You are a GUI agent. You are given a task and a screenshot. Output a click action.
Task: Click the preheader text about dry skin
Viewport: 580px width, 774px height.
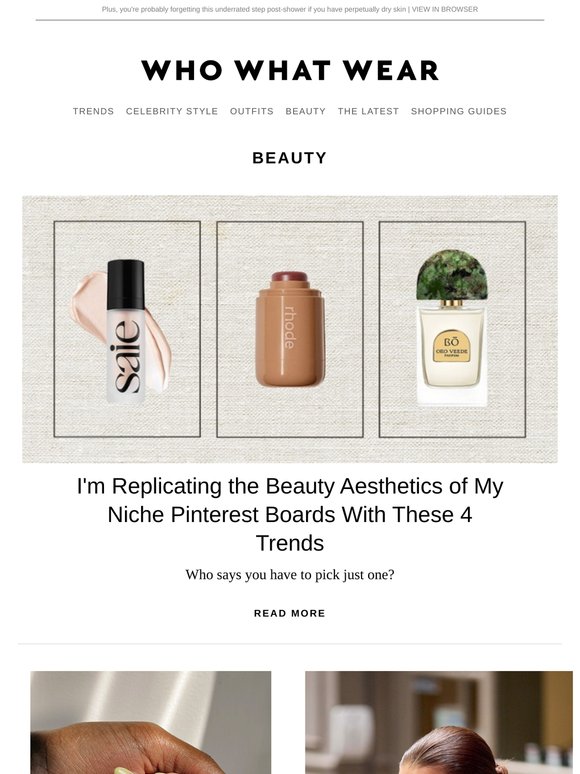(254, 9)
